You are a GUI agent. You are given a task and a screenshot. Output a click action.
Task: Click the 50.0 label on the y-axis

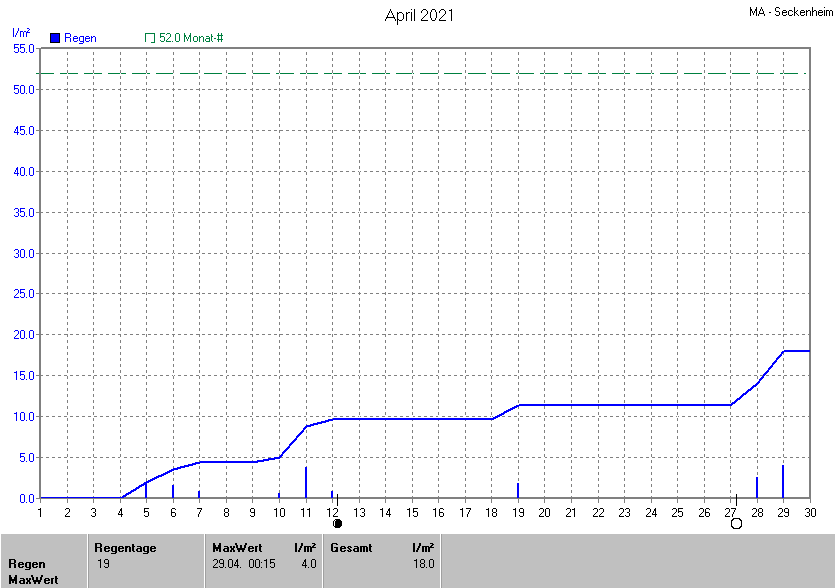coord(23,90)
